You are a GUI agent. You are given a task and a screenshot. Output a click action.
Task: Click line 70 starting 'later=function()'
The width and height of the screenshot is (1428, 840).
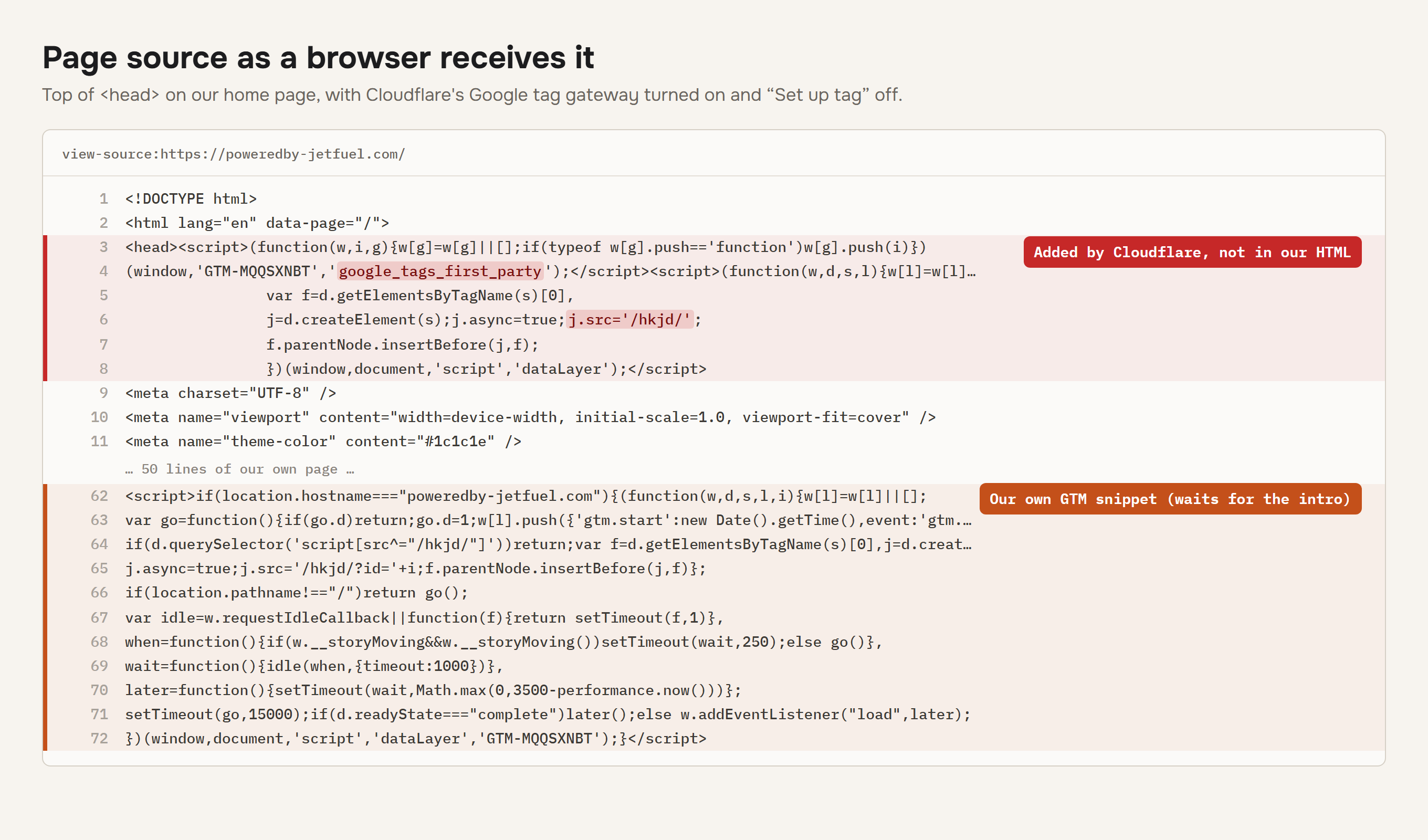click(x=433, y=690)
